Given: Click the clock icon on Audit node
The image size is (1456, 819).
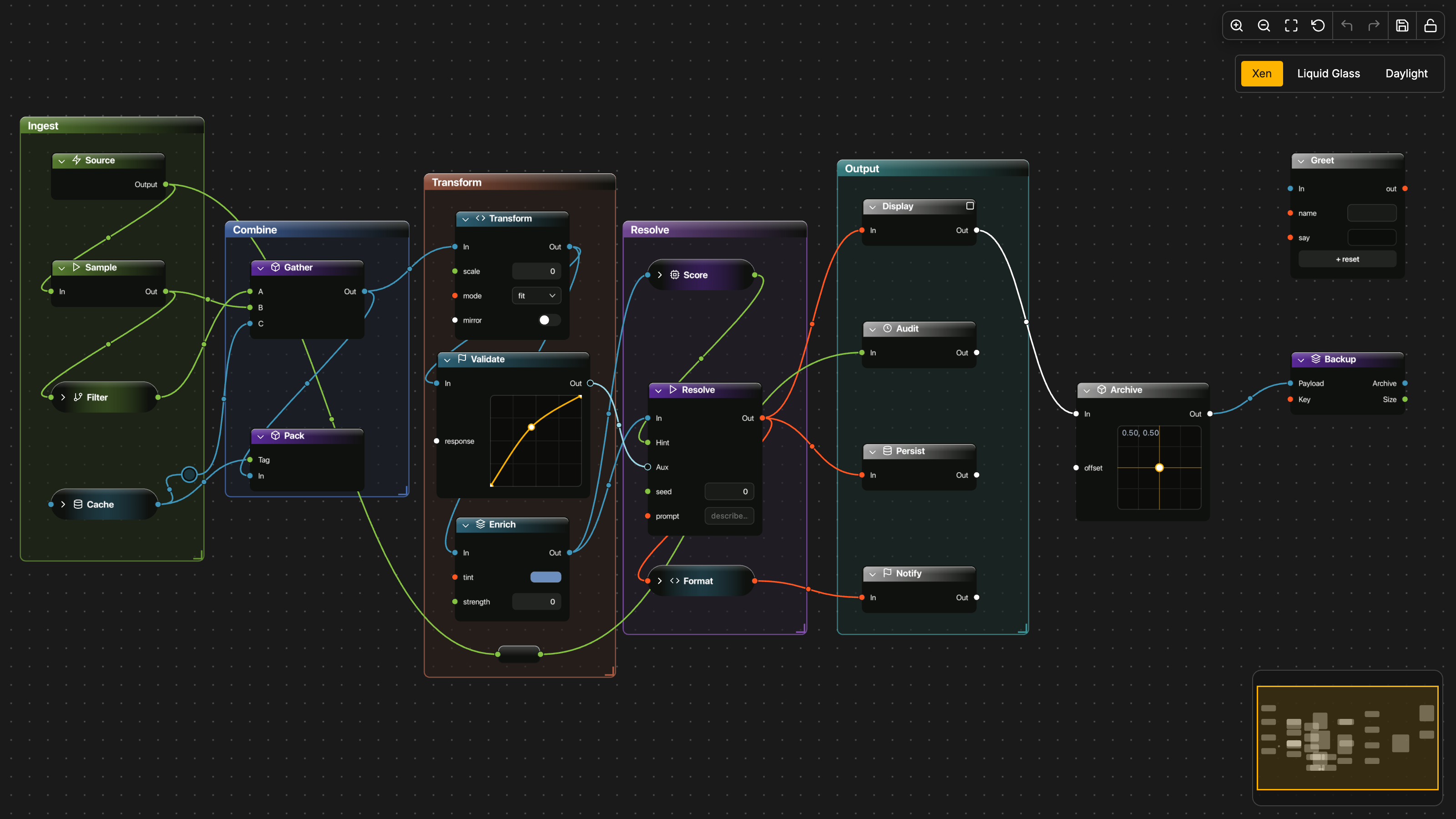Looking at the screenshot, I should click(887, 329).
